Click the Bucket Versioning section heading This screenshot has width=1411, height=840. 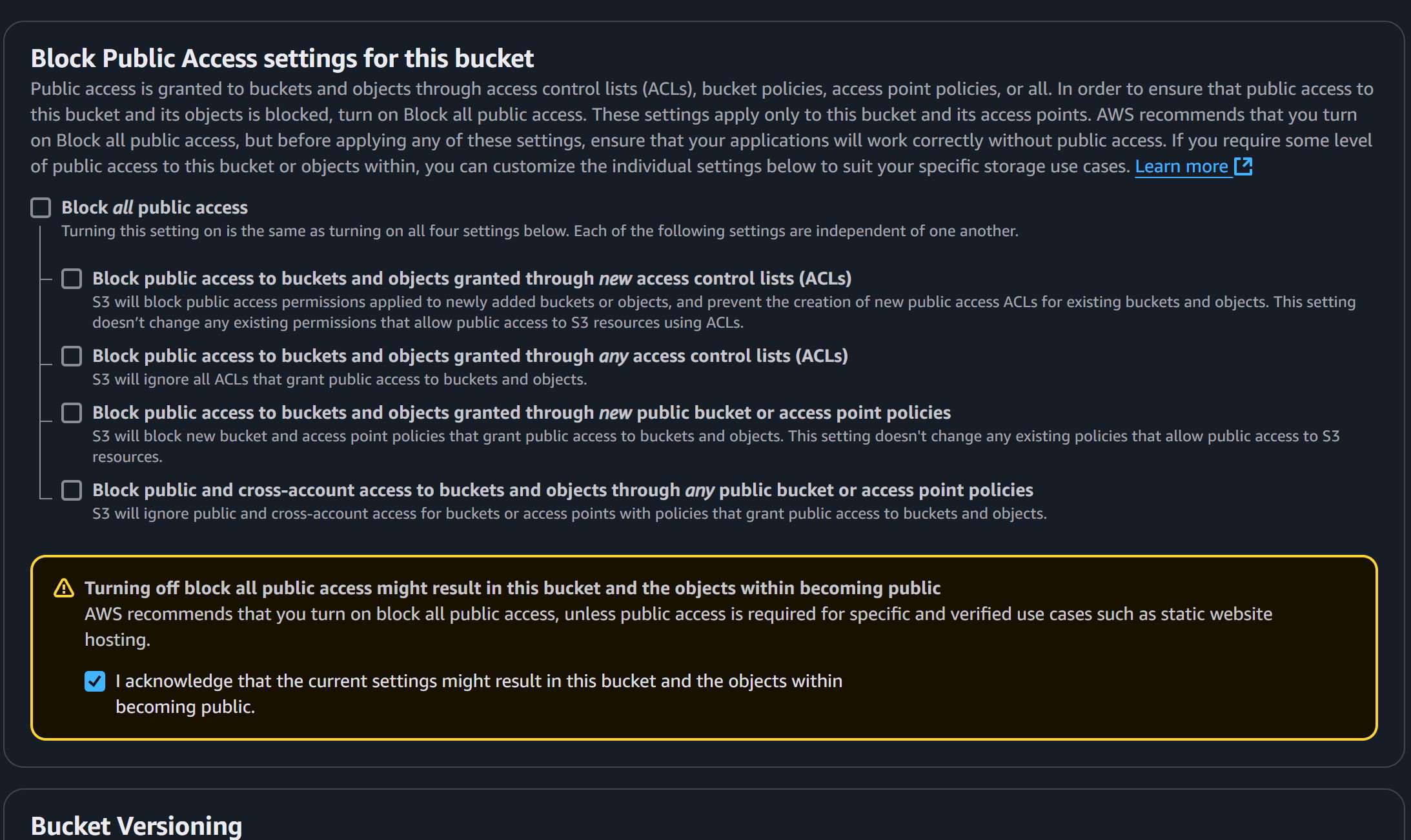point(136,826)
